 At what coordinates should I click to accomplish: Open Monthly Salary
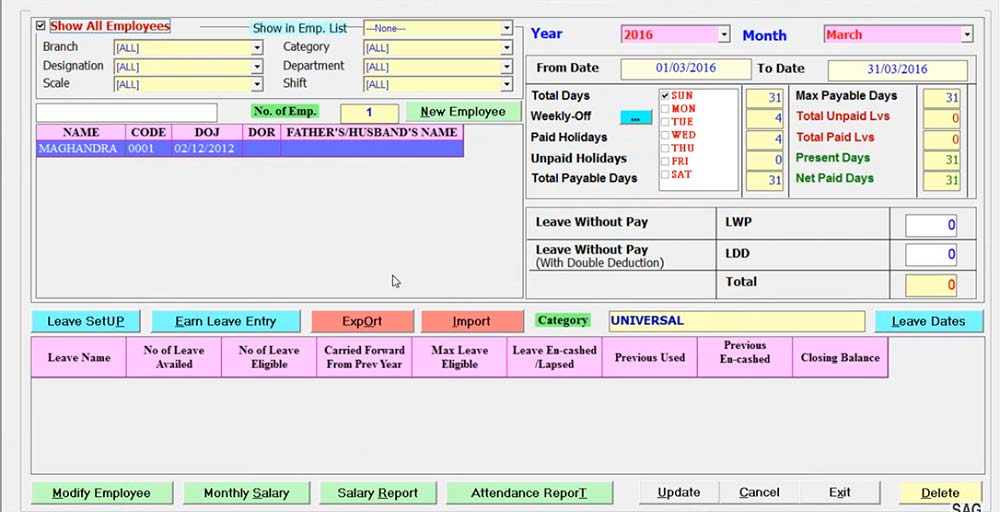pyautogui.click(x=246, y=493)
